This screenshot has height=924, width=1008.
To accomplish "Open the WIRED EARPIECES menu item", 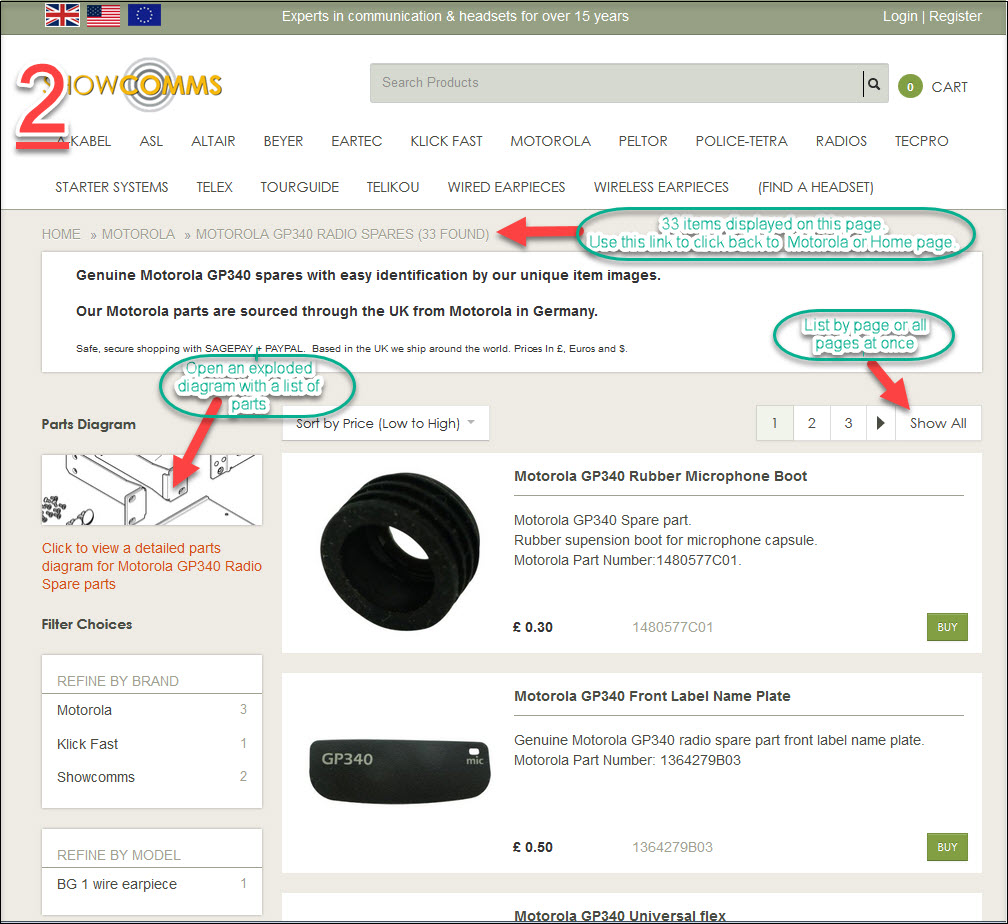I will pyautogui.click(x=507, y=187).
